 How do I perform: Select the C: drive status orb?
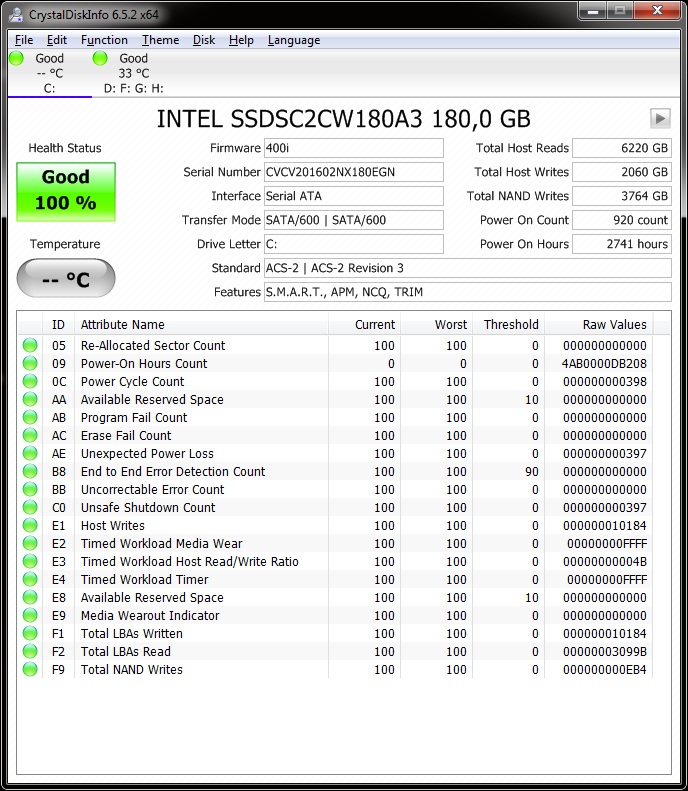pyautogui.click(x=16, y=59)
